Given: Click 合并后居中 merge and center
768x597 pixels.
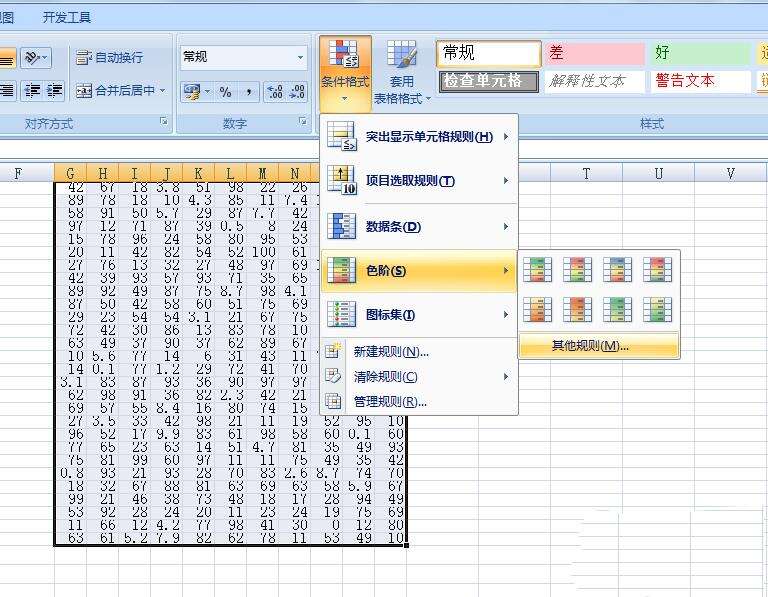Looking at the screenshot, I should (x=115, y=91).
